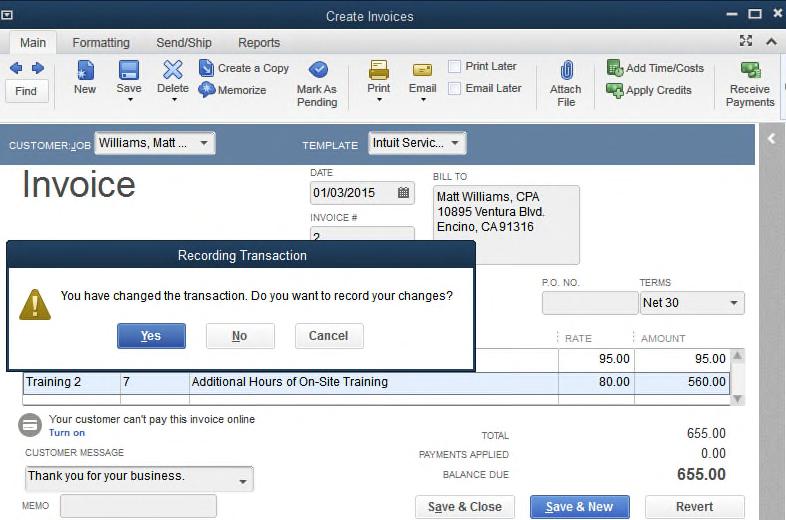Open Apply Credits
Viewport: 786px width, 520px height.
click(x=649, y=90)
